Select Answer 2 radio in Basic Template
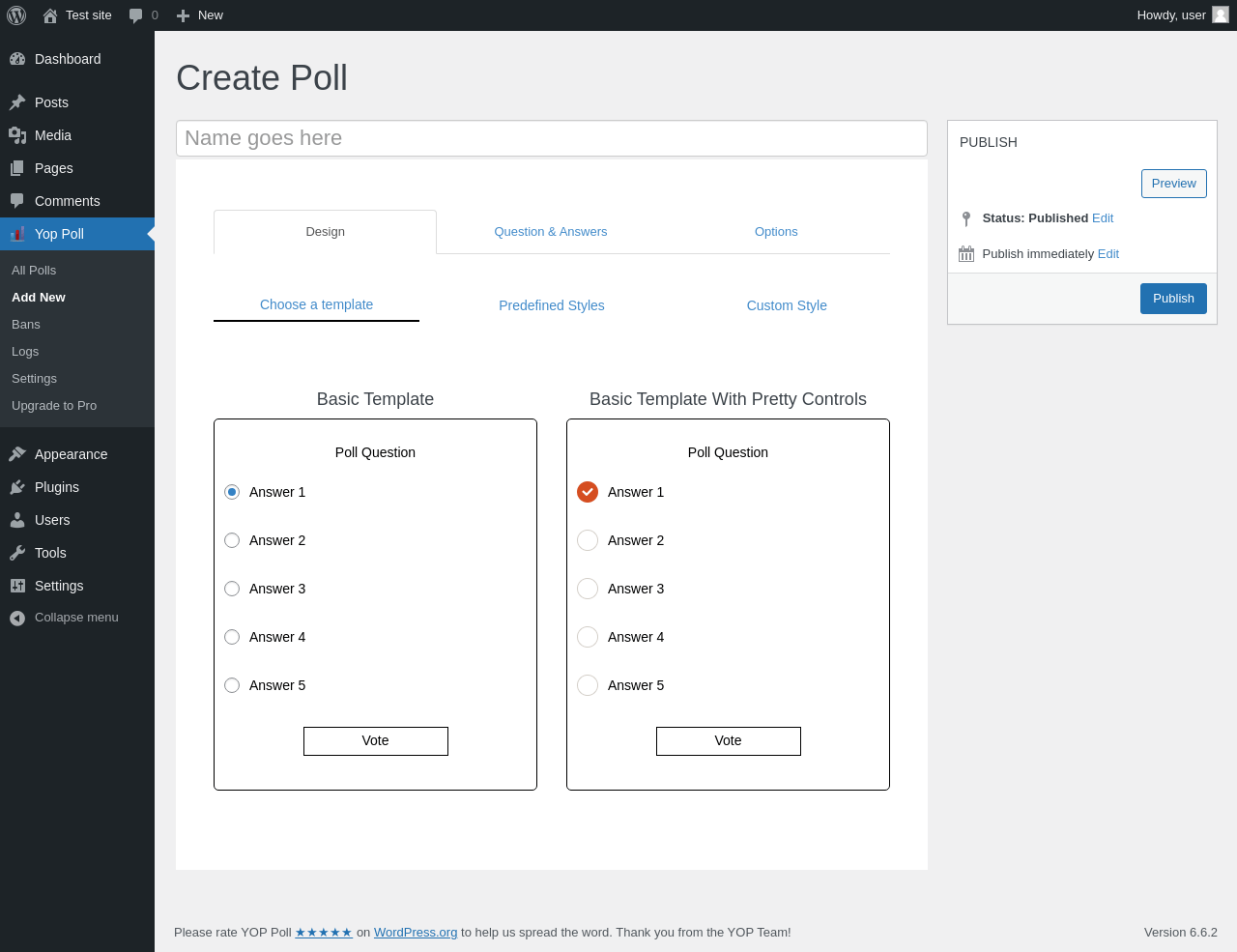The image size is (1237, 952). pos(232,540)
